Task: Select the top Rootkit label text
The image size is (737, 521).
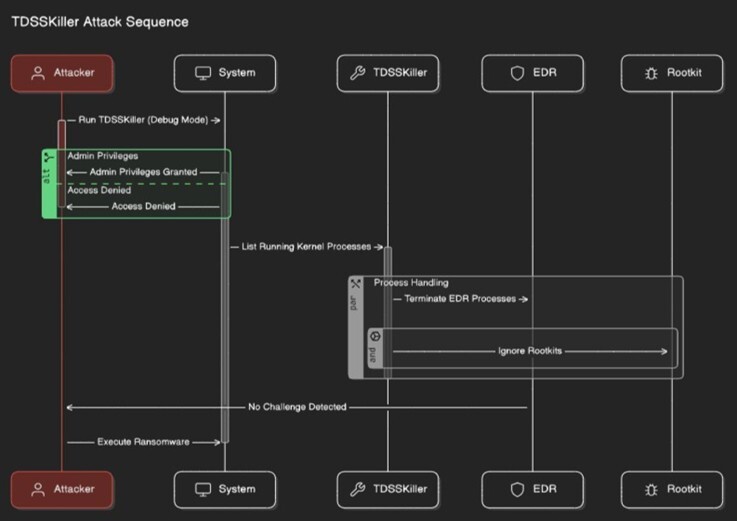Action: [684, 72]
